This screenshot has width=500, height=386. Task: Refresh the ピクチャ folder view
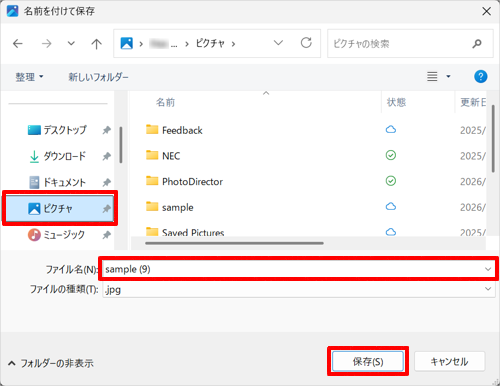(x=306, y=43)
